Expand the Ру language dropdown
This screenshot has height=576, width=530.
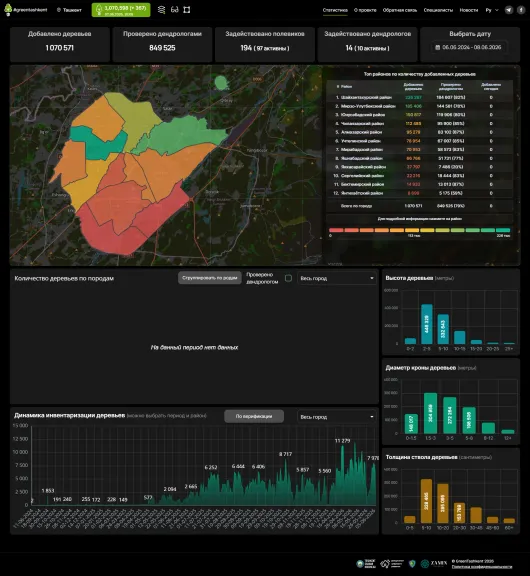(492, 10)
